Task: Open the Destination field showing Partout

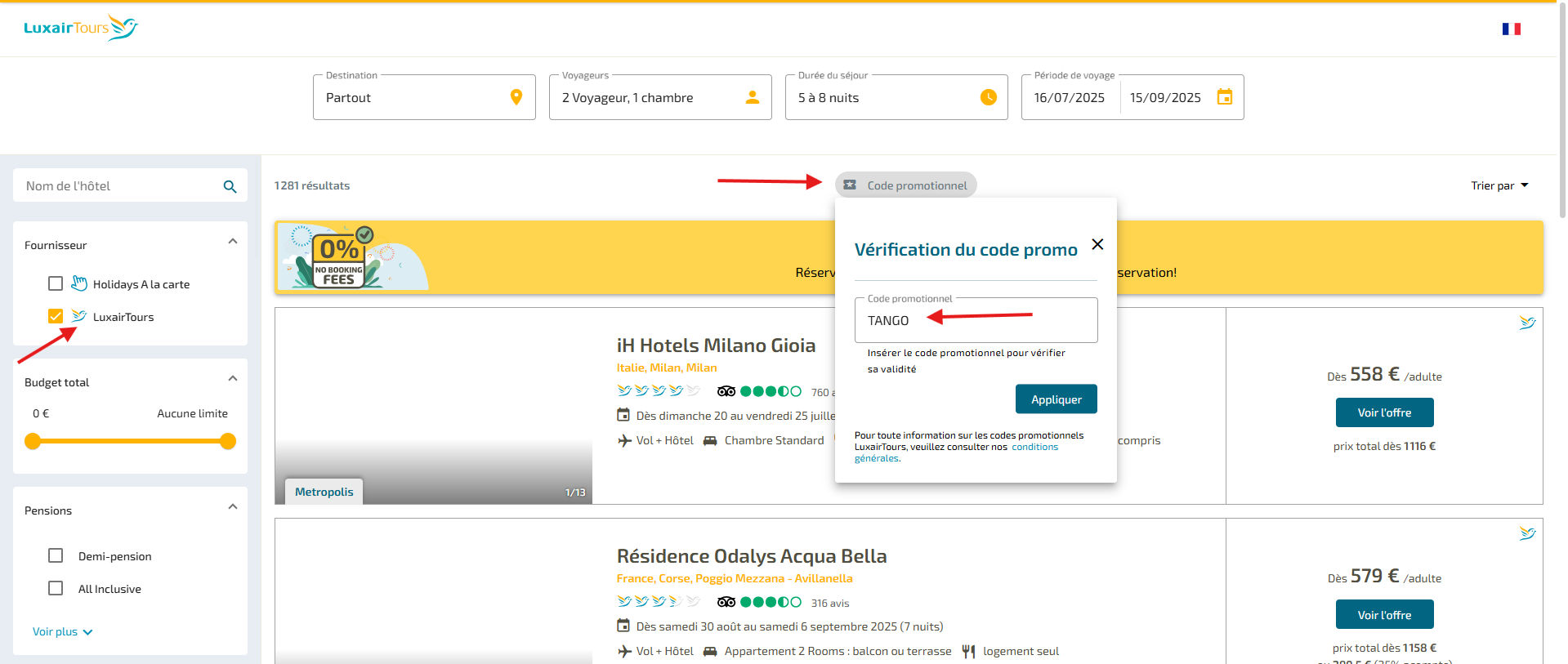Action: click(424, 97)
